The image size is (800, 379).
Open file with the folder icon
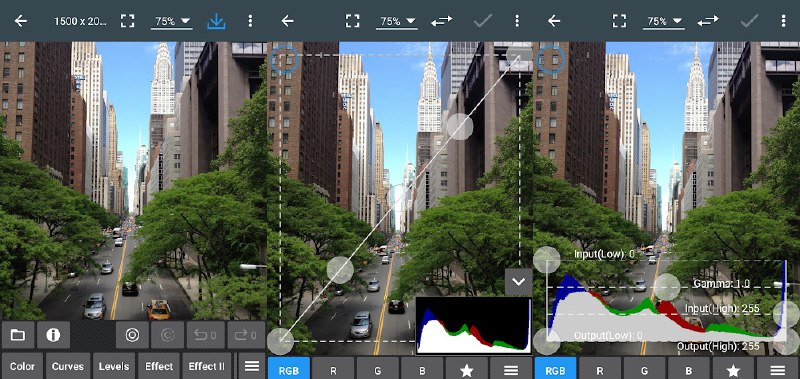(18, 335)
